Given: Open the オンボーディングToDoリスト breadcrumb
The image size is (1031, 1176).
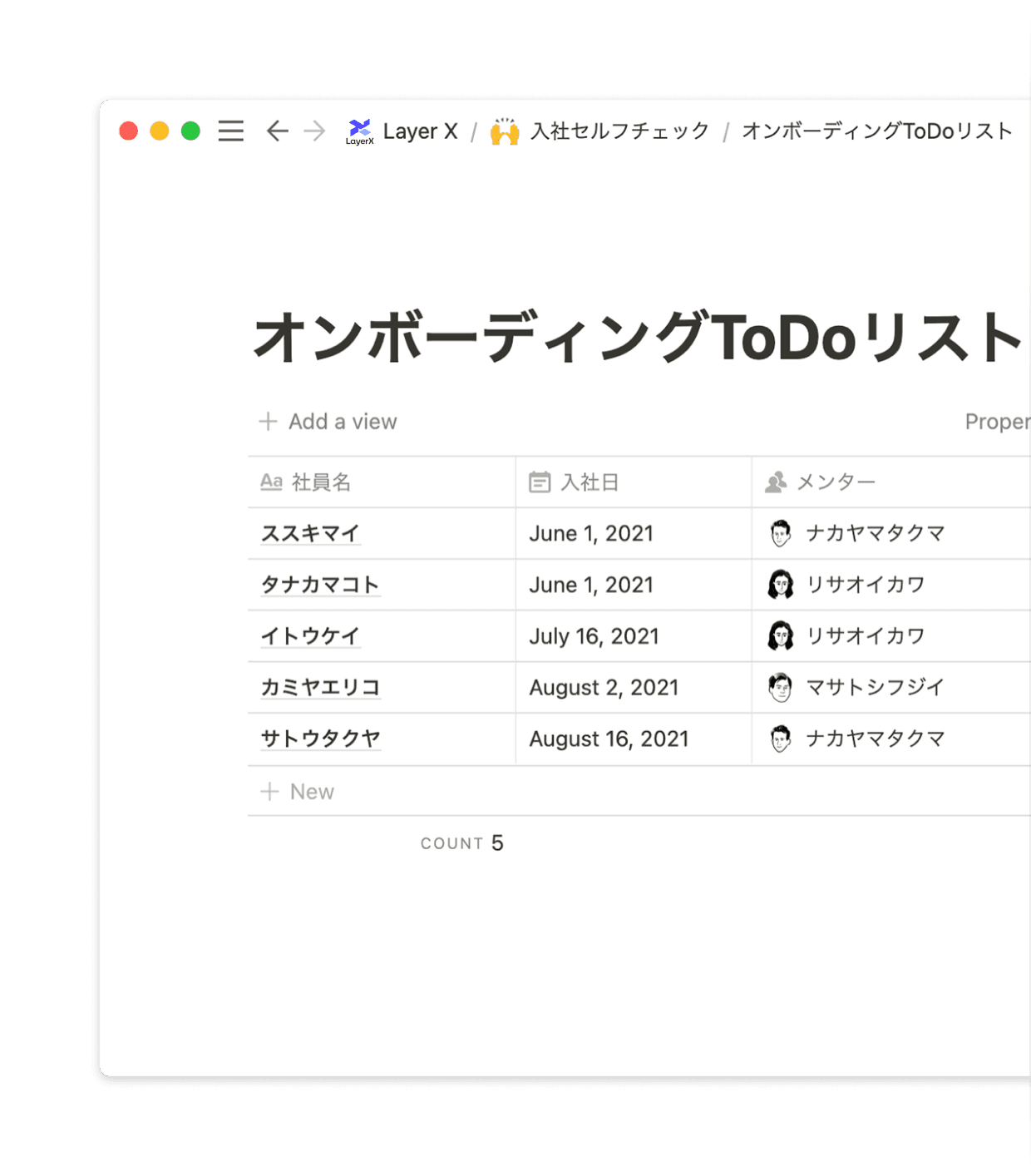Looking at the screenshot, I should 877,131.
